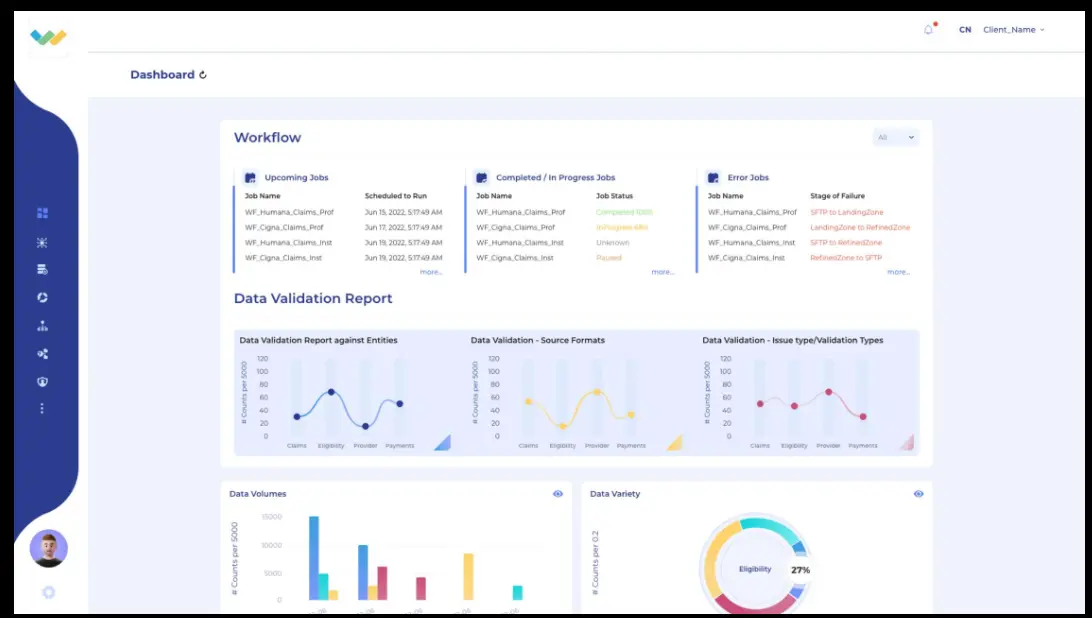The width and height of the screenshot is (1092, 618).
Task: Expand more options via three-dot sidebar icon
Action: (42, 408)
